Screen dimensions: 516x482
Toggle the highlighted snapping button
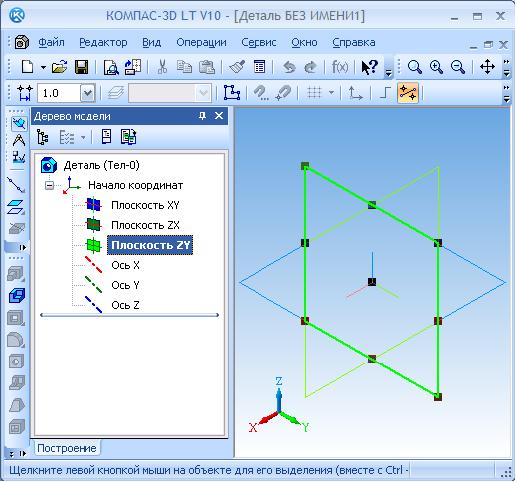pyautogui.click(x=408, y=93)
